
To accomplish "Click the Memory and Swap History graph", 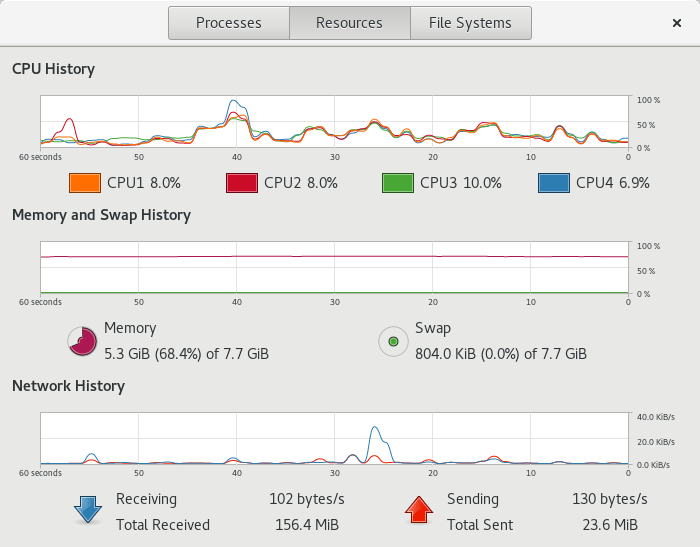I will [x=334, y=268].
